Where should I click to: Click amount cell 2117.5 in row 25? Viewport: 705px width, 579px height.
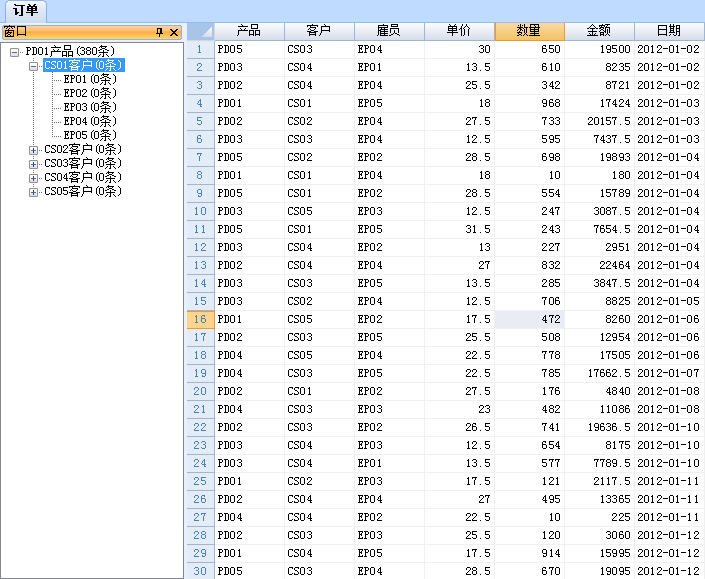[x=599, y=481]
